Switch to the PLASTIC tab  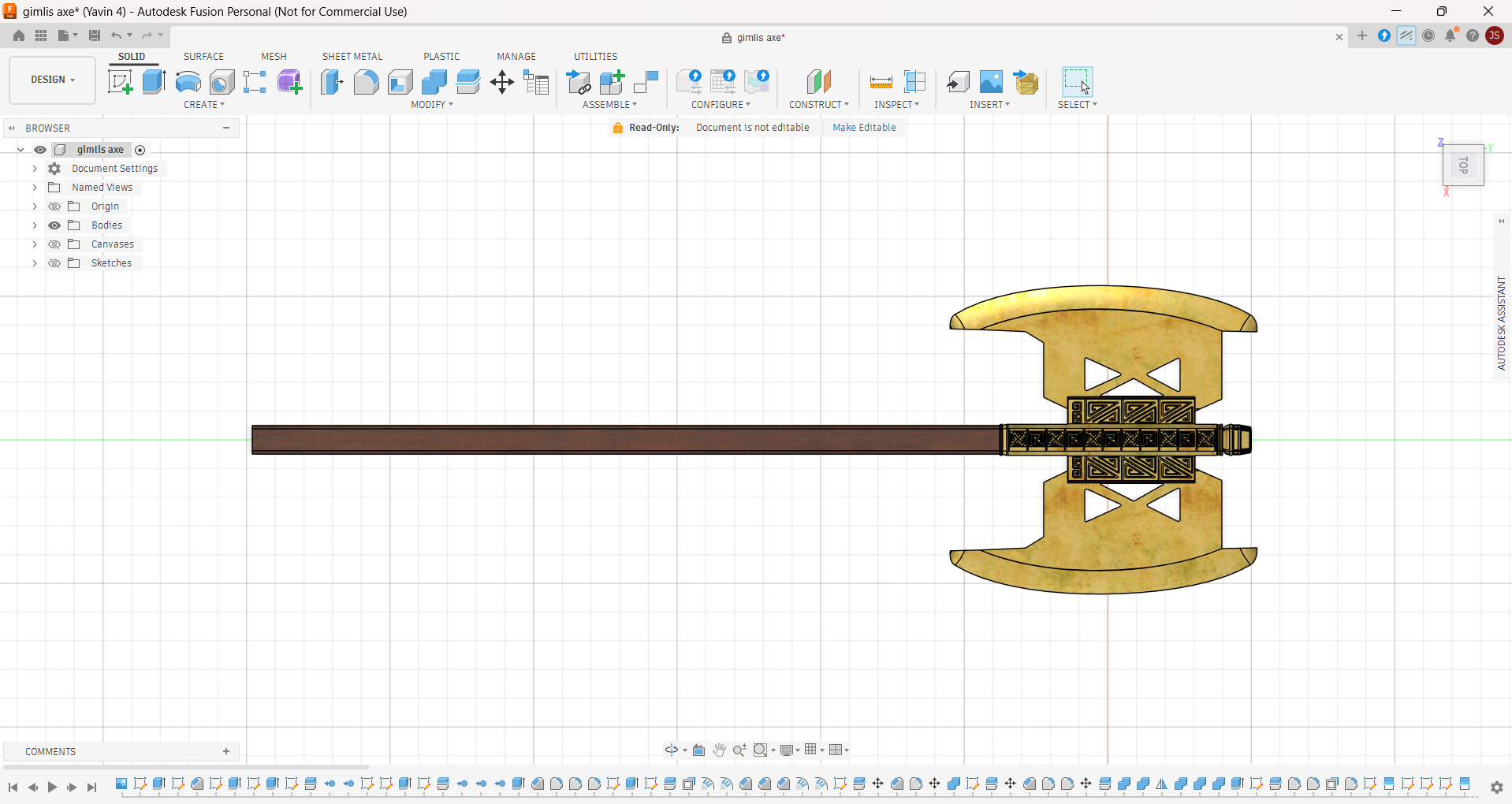point(441,57)
